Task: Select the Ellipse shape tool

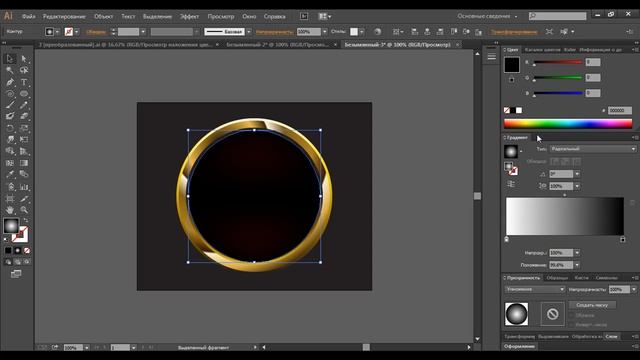Action: point(24,93)
